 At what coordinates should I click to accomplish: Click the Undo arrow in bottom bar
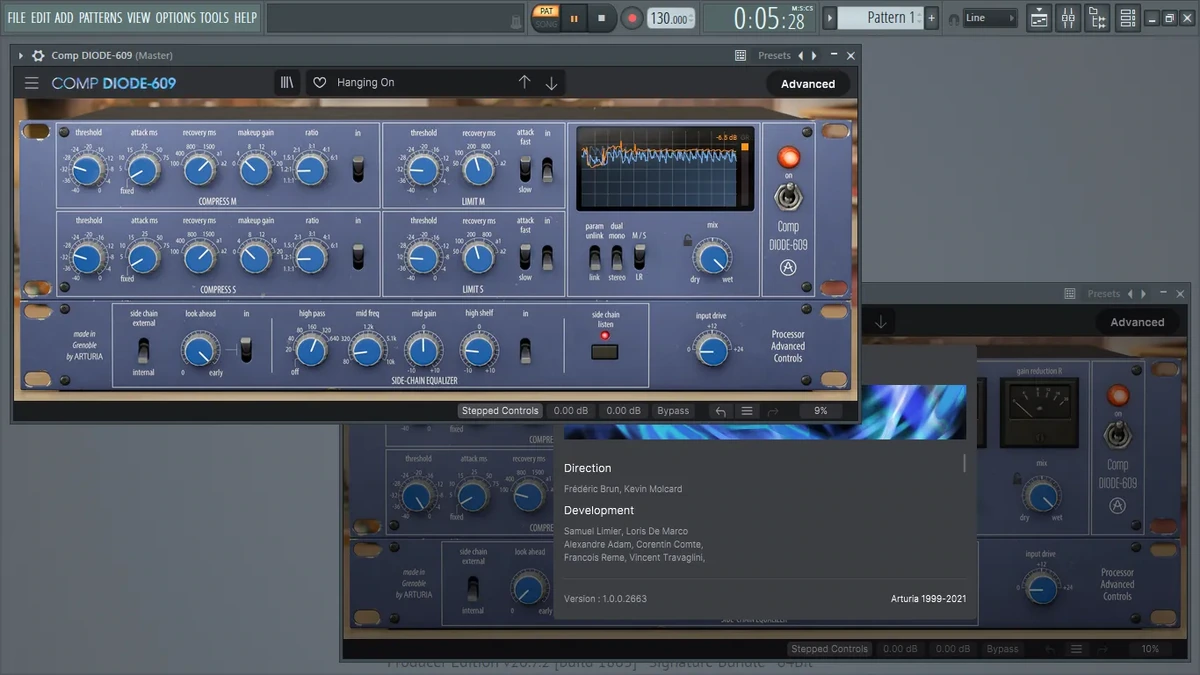click(x=720, y=411)
